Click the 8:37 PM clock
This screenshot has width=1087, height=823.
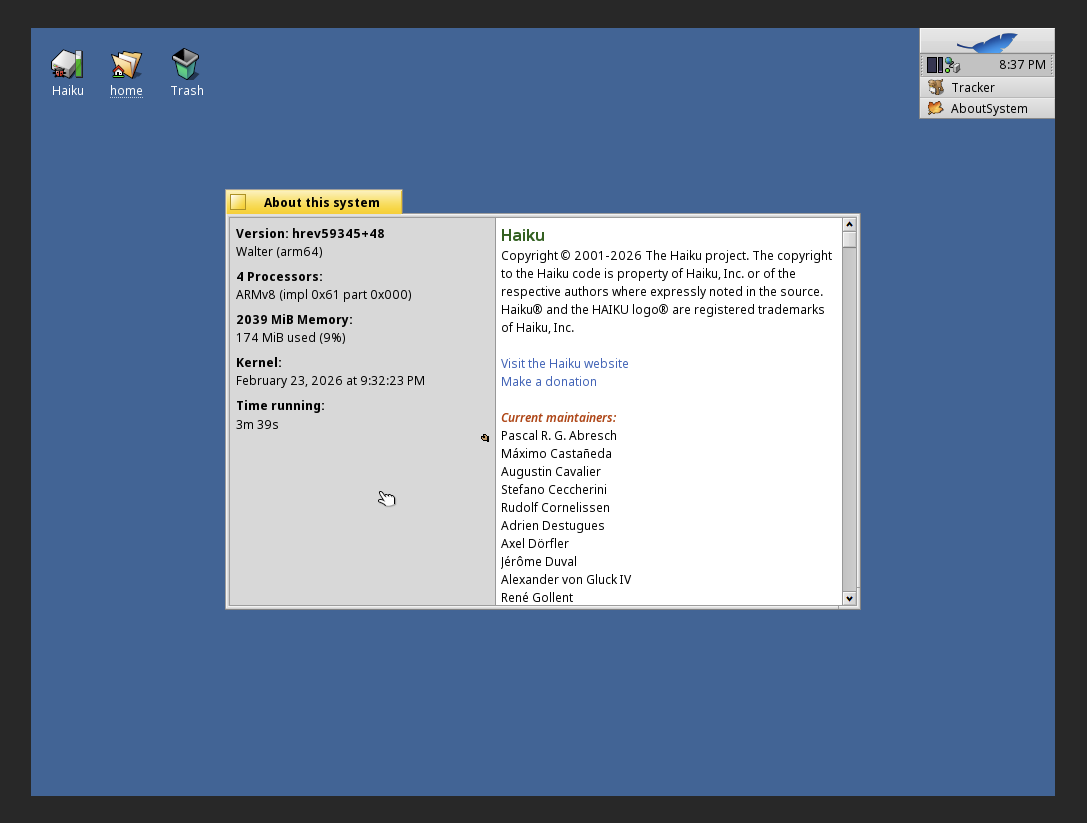pos(1021,65)
